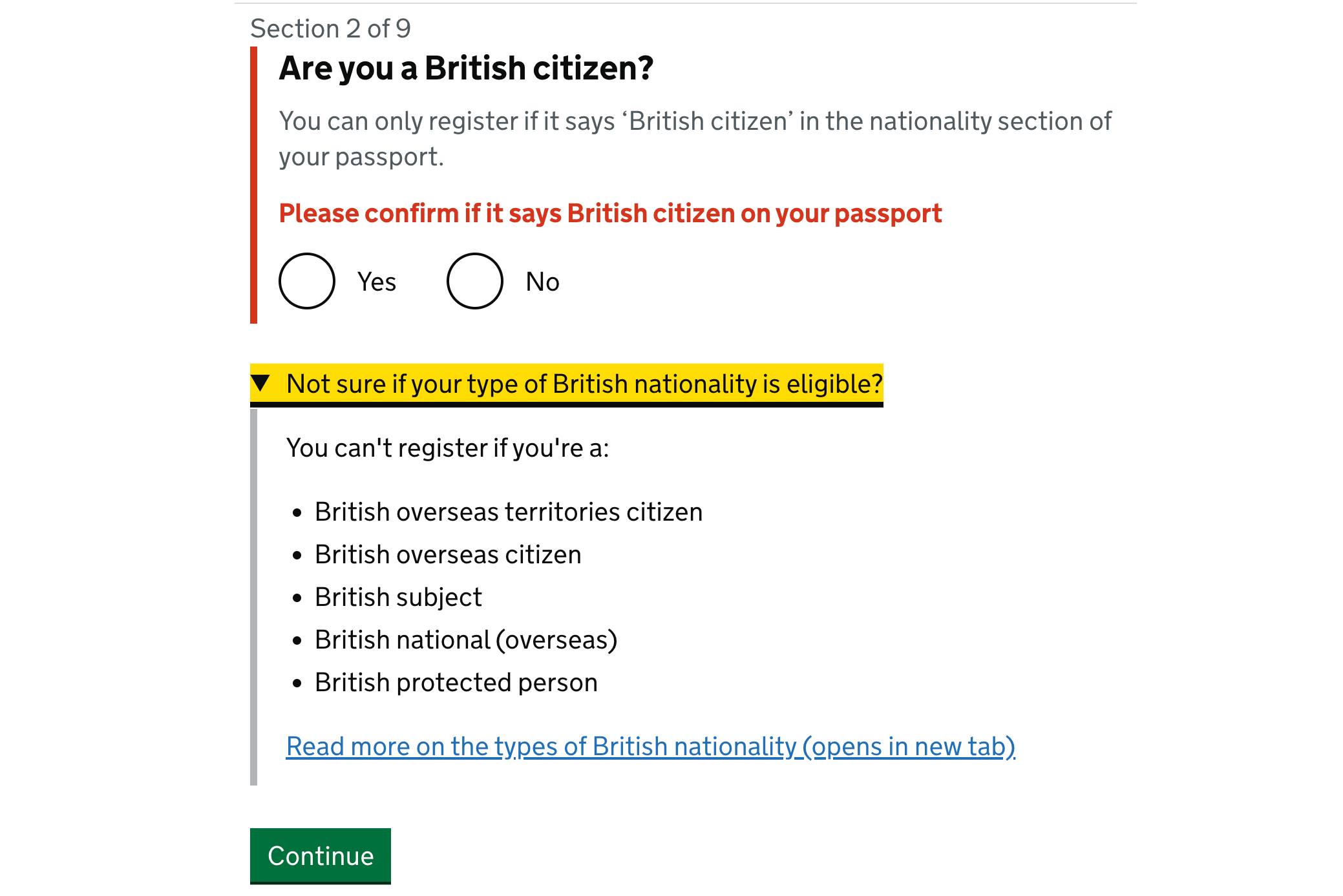Click the red error message text

coord(610,213)
